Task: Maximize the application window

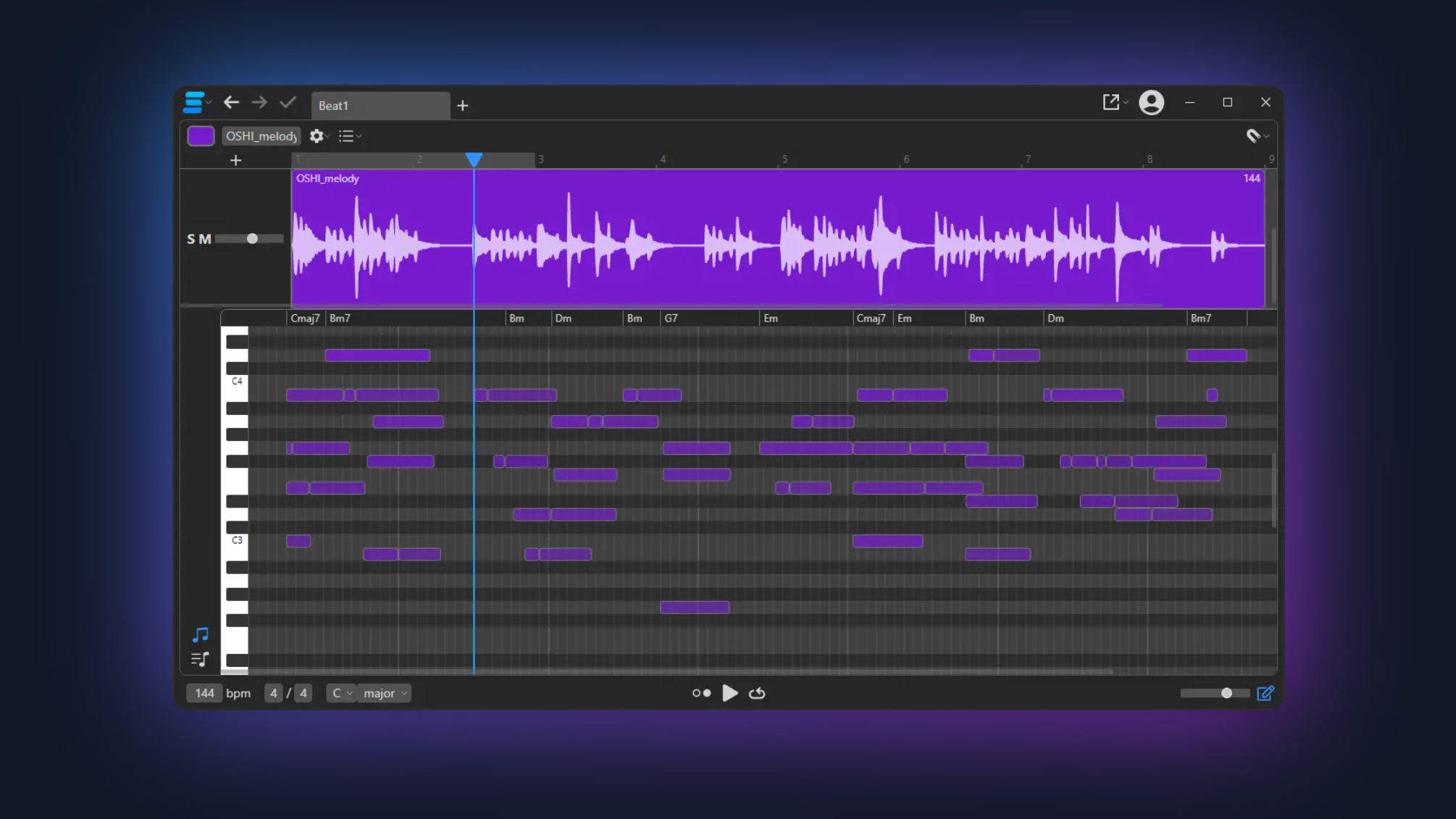Action: pyautogui.click(x=1227, y=102)
